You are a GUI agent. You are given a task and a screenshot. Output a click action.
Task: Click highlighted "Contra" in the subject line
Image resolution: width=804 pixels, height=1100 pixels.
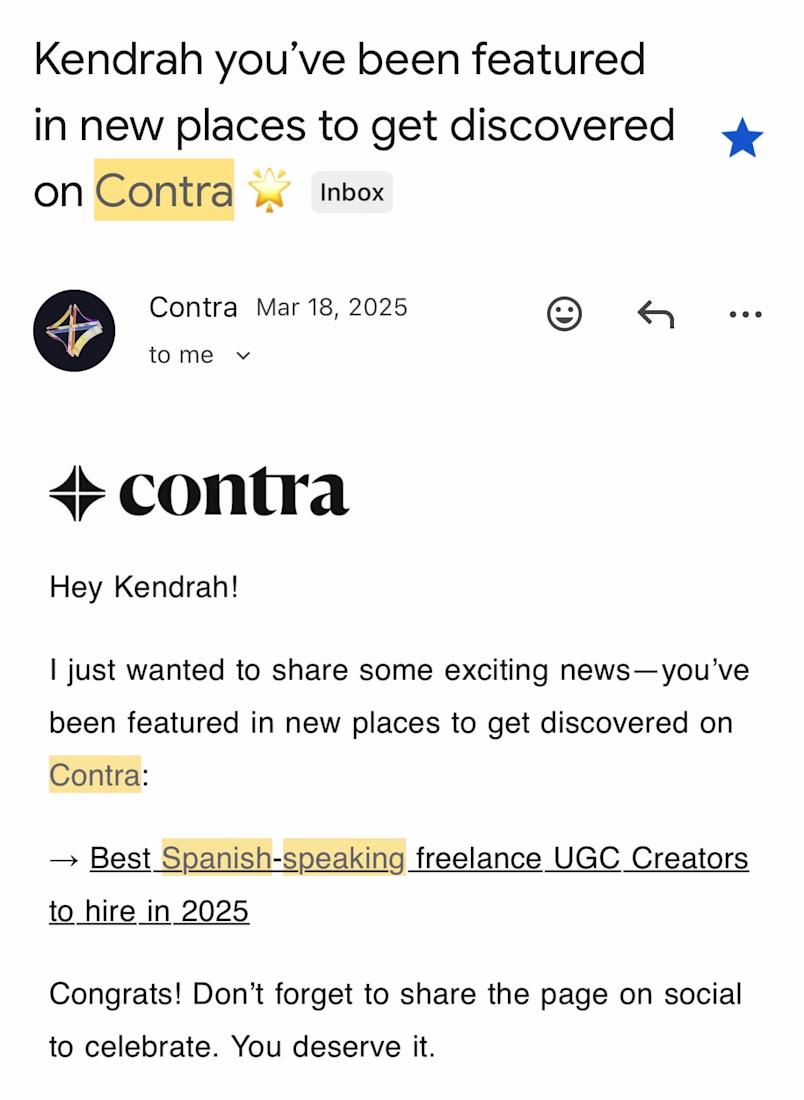click(x=164, y=190)
